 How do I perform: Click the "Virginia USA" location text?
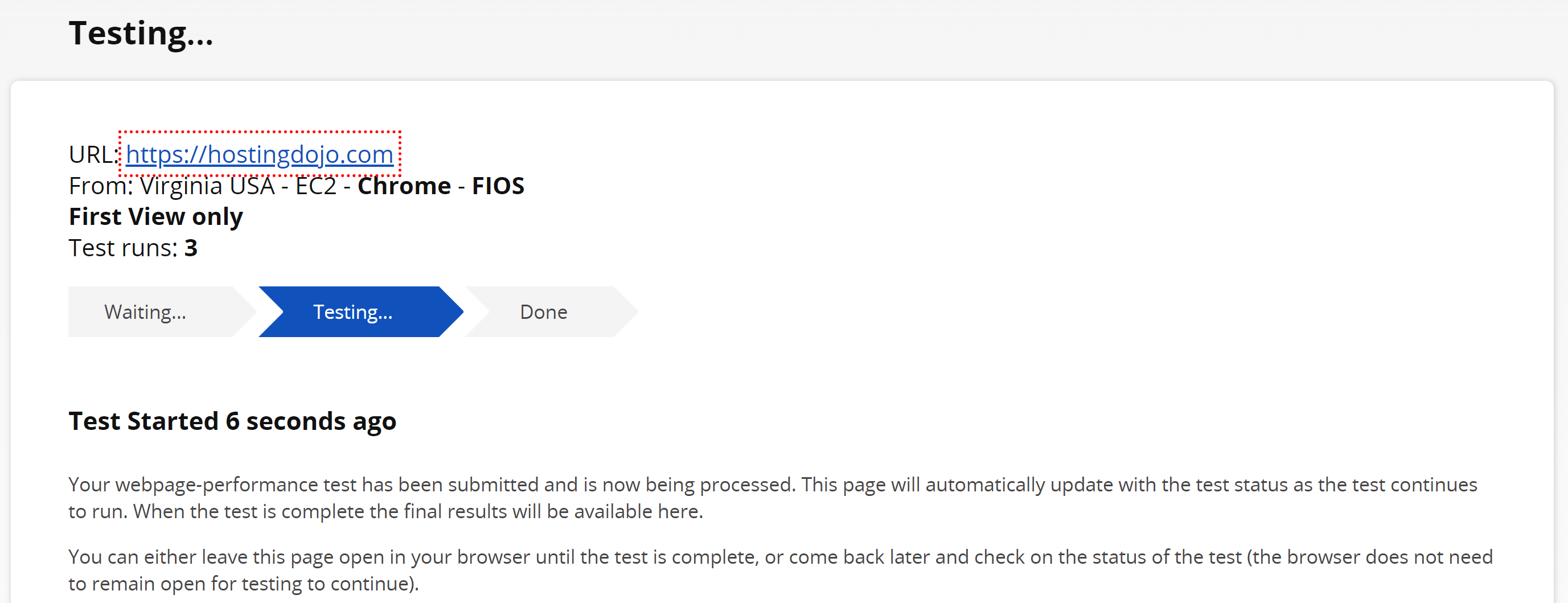pos(207,186)
